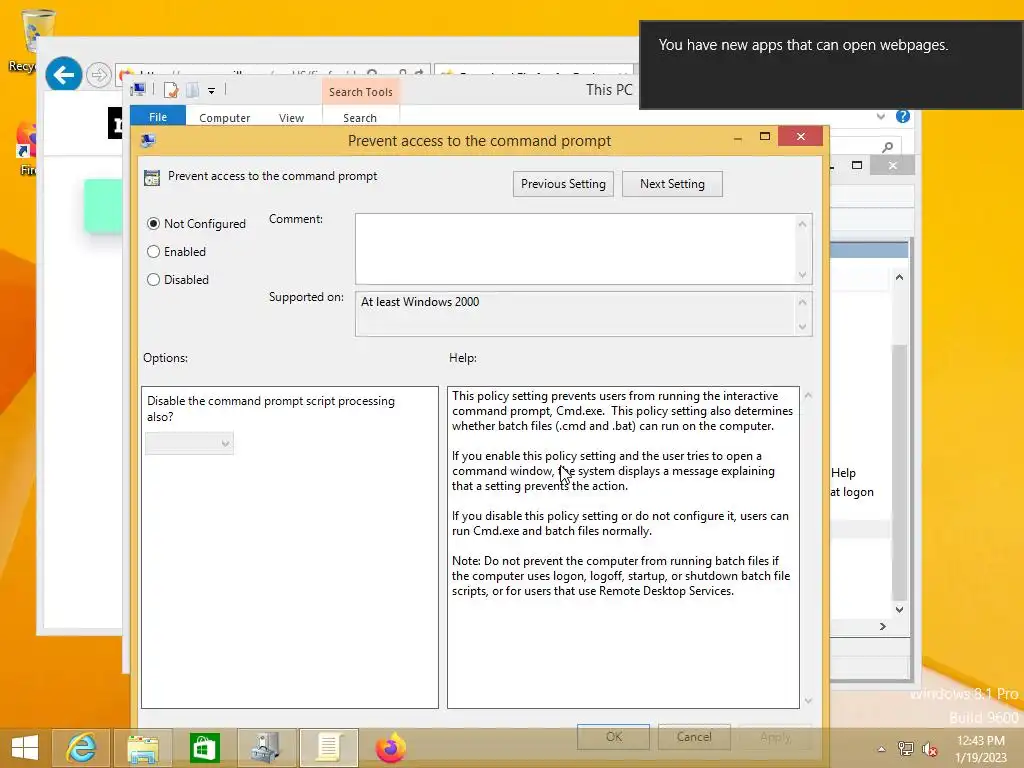Show hidden tray icons arrow
This screenshot has width=1024, height=768.
882,749
